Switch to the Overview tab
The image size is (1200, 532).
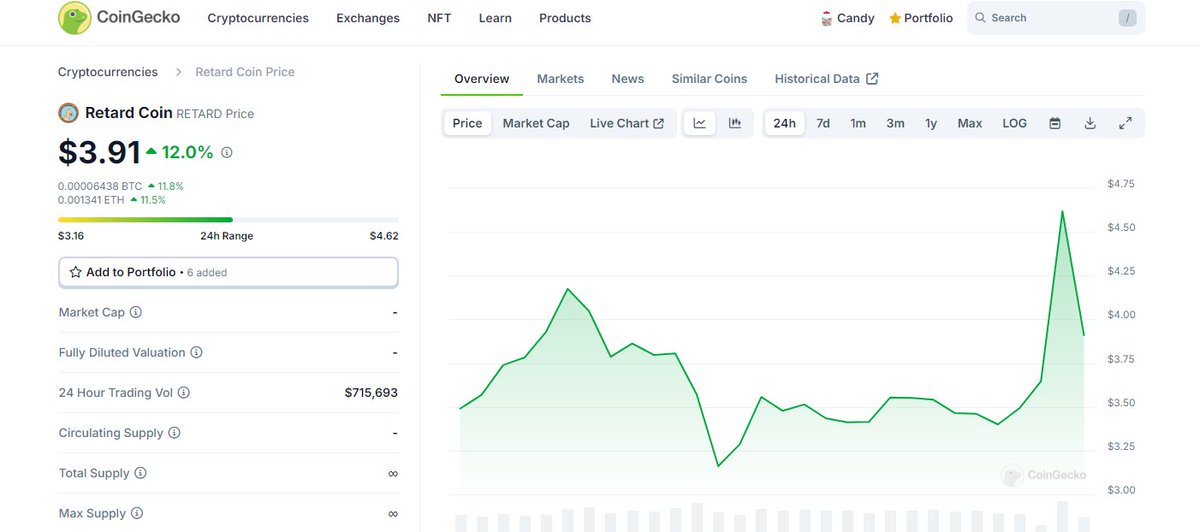(482, 78)
